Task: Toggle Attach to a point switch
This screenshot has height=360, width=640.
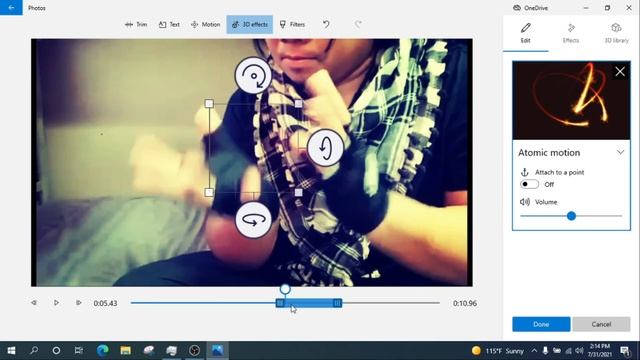Action: coord(529,184)
